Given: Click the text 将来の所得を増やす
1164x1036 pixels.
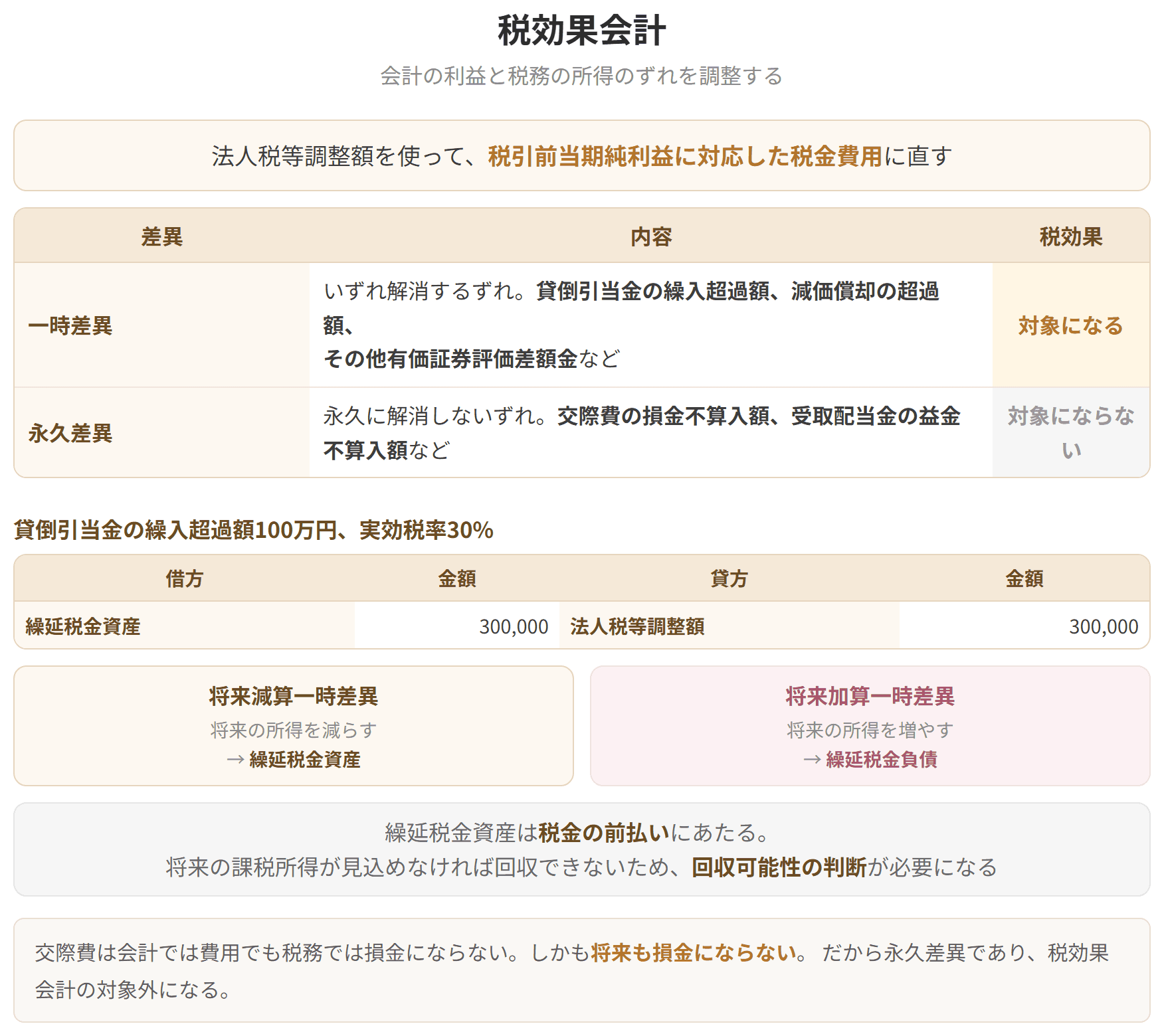Looking at the screenshot, I should coord(870,730).
